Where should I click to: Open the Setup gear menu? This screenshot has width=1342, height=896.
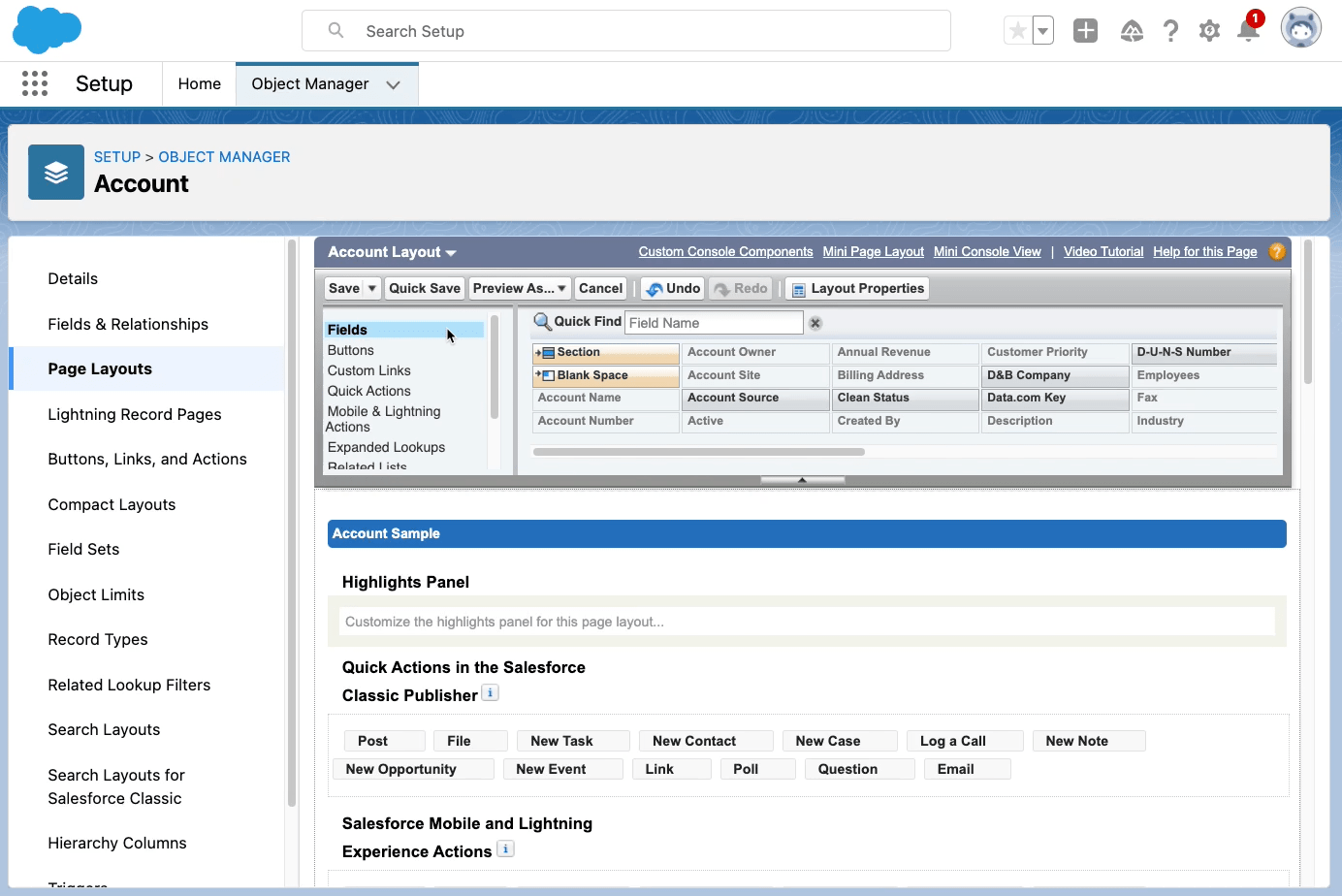[1209, 31]
